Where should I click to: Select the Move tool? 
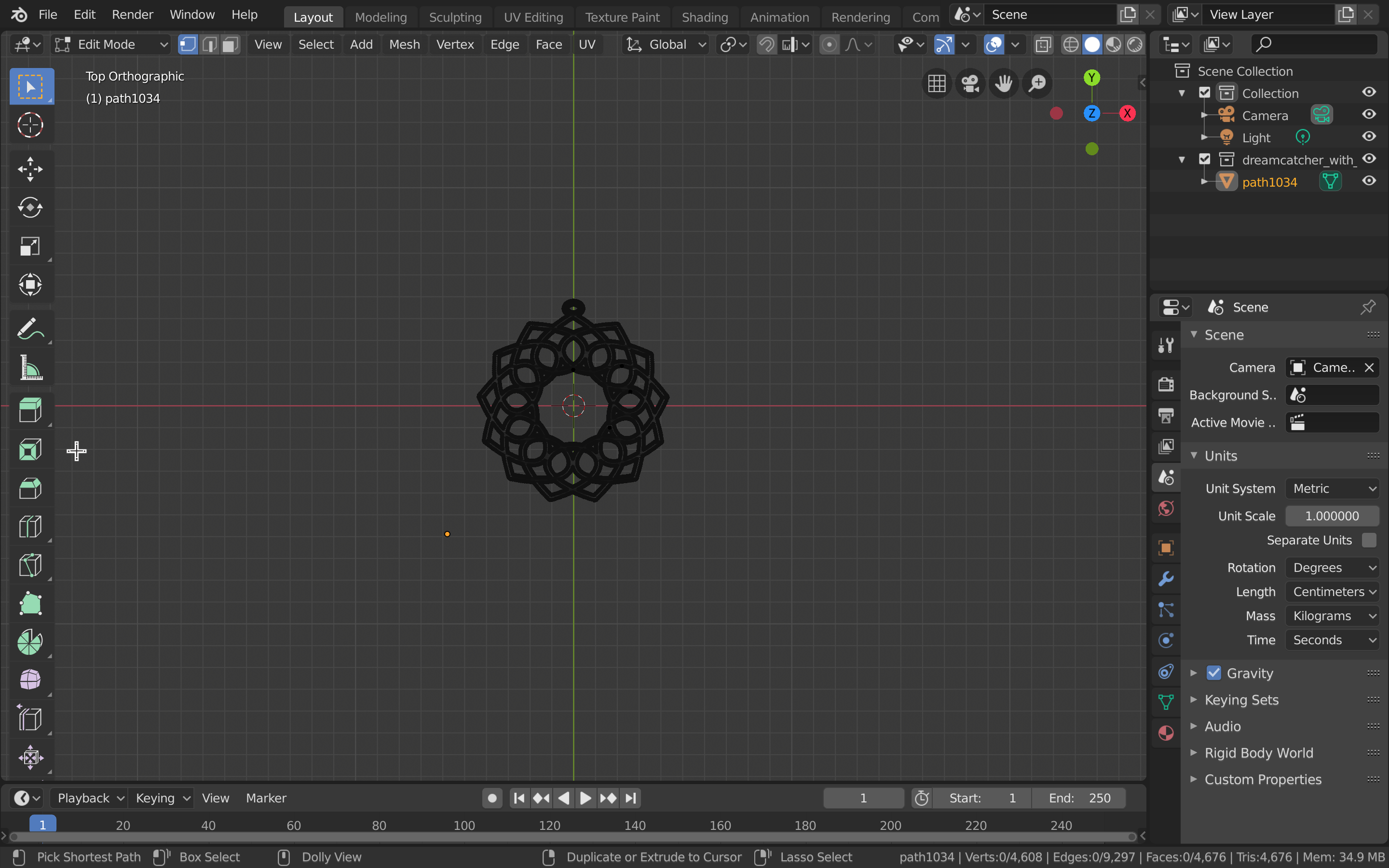pos(31,169)
